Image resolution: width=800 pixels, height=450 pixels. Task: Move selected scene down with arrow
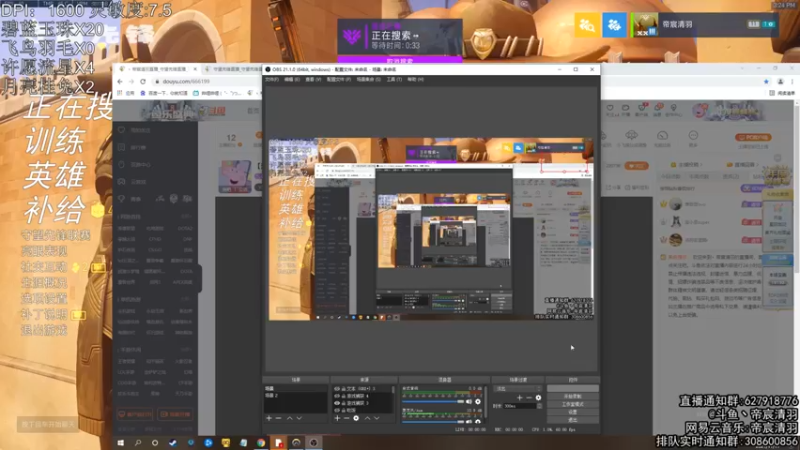pos(299,418)
